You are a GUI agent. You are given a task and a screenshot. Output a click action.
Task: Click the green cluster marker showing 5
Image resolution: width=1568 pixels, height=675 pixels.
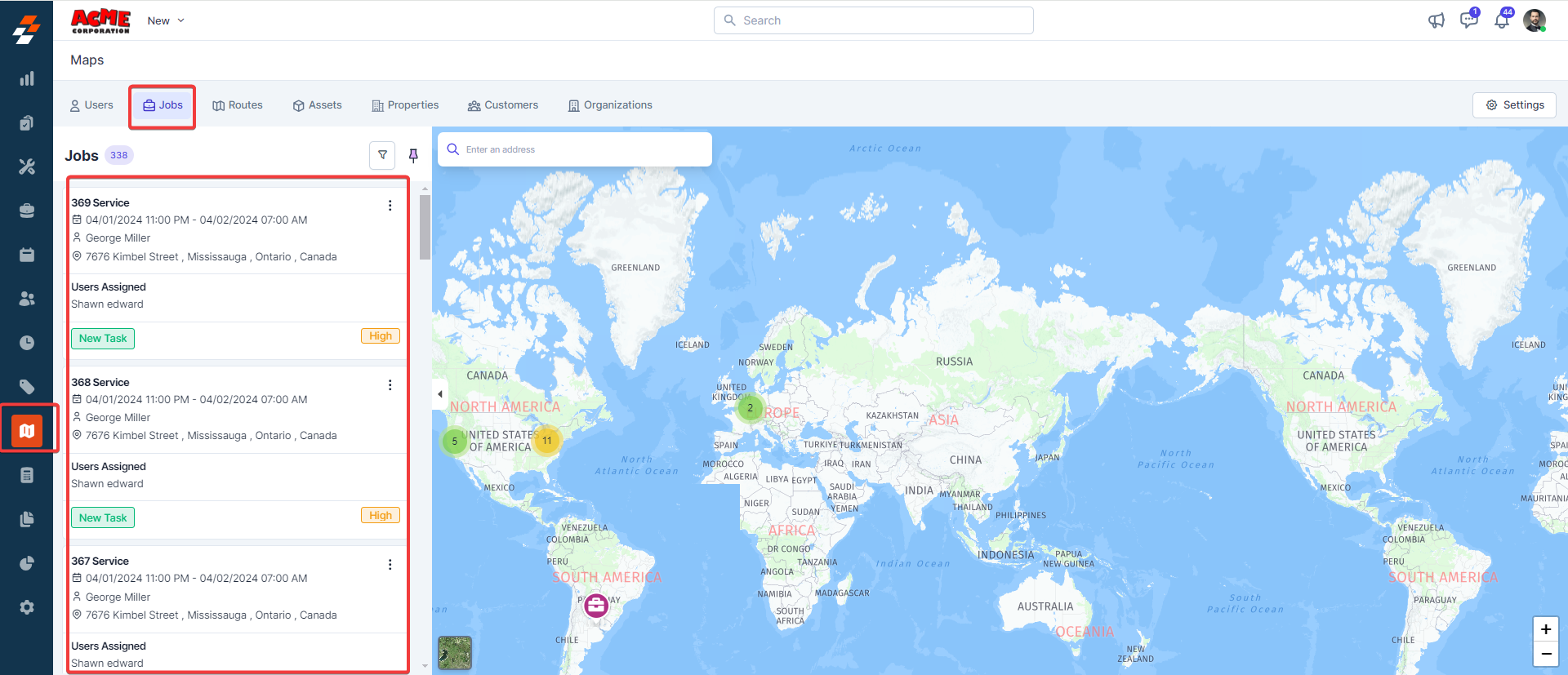point(455,442)
